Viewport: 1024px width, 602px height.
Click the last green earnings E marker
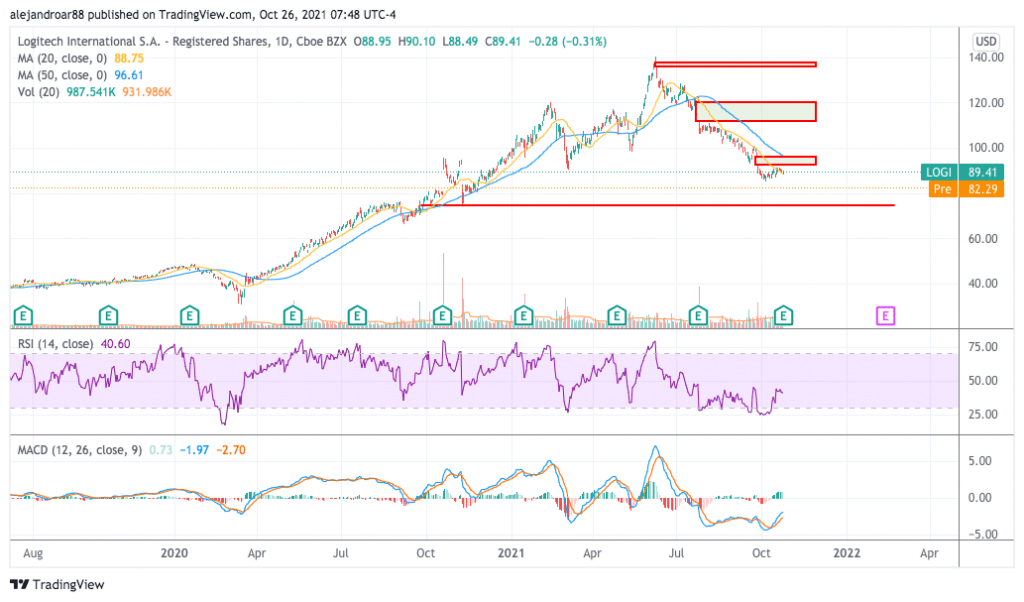[783, 317]
